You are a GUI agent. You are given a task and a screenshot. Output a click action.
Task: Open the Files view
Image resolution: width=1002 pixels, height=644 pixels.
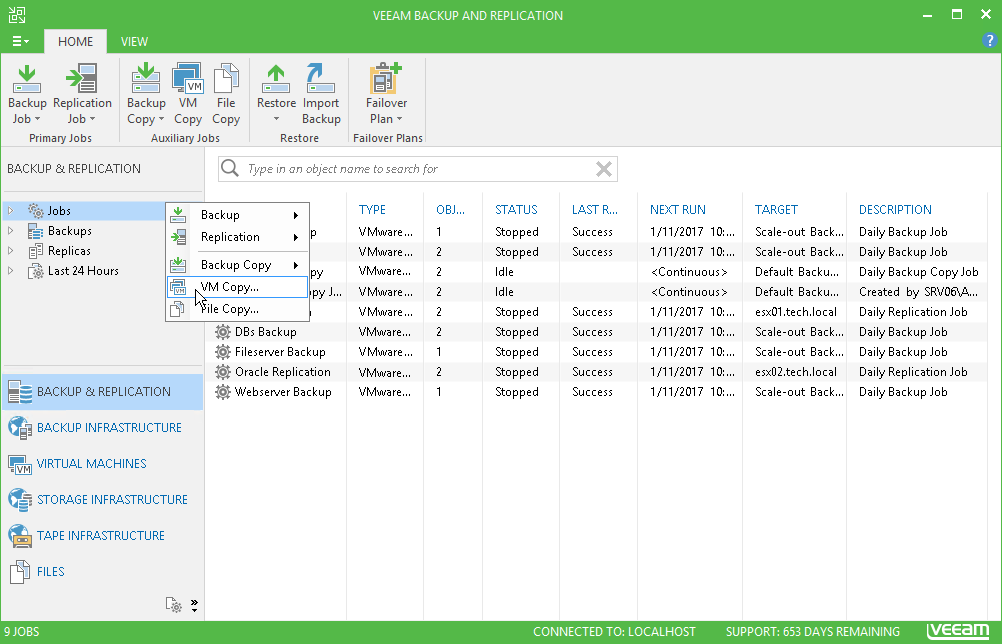[103, 572]
